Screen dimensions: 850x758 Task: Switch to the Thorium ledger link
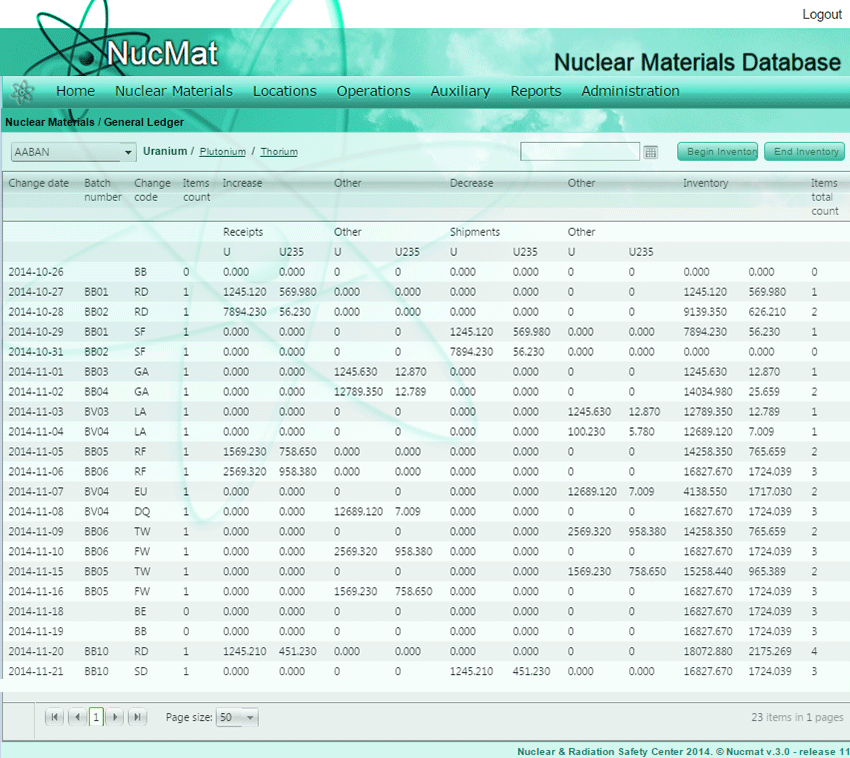coord(279,152)
